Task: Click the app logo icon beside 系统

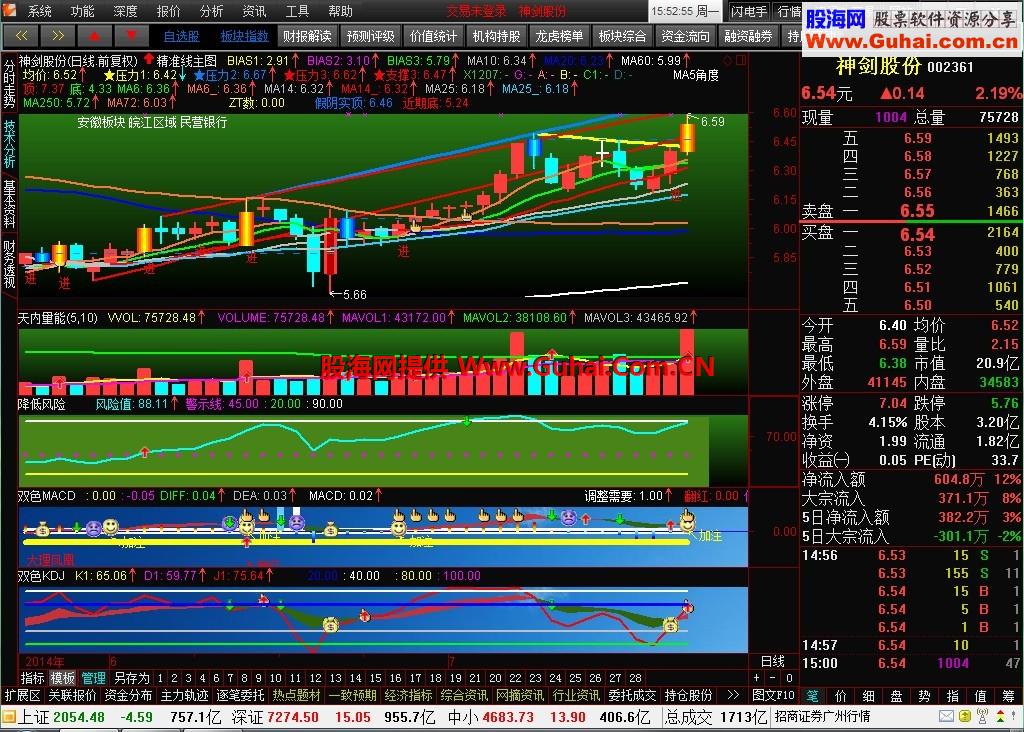Action: click(10, 10)
